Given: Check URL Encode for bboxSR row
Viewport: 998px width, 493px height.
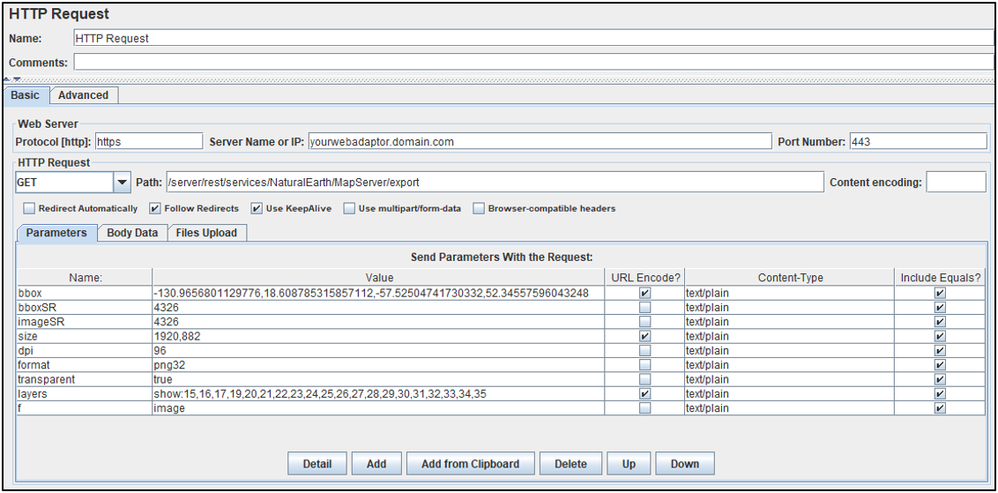Looking at the screenshot, I should tap(645, 307).
